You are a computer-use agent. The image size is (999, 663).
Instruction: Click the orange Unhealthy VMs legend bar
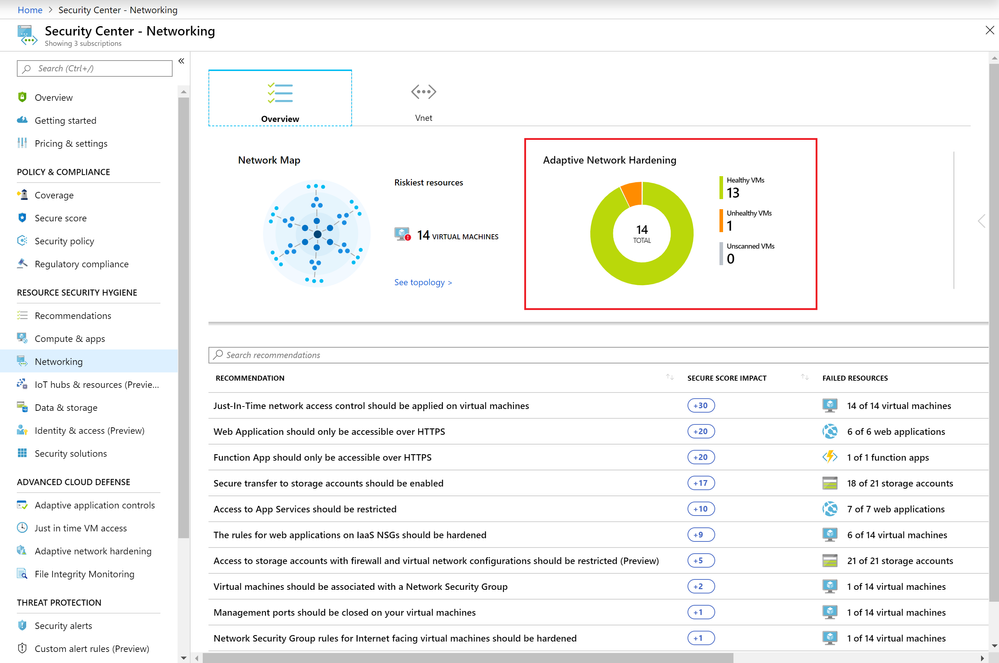point(721,221)
